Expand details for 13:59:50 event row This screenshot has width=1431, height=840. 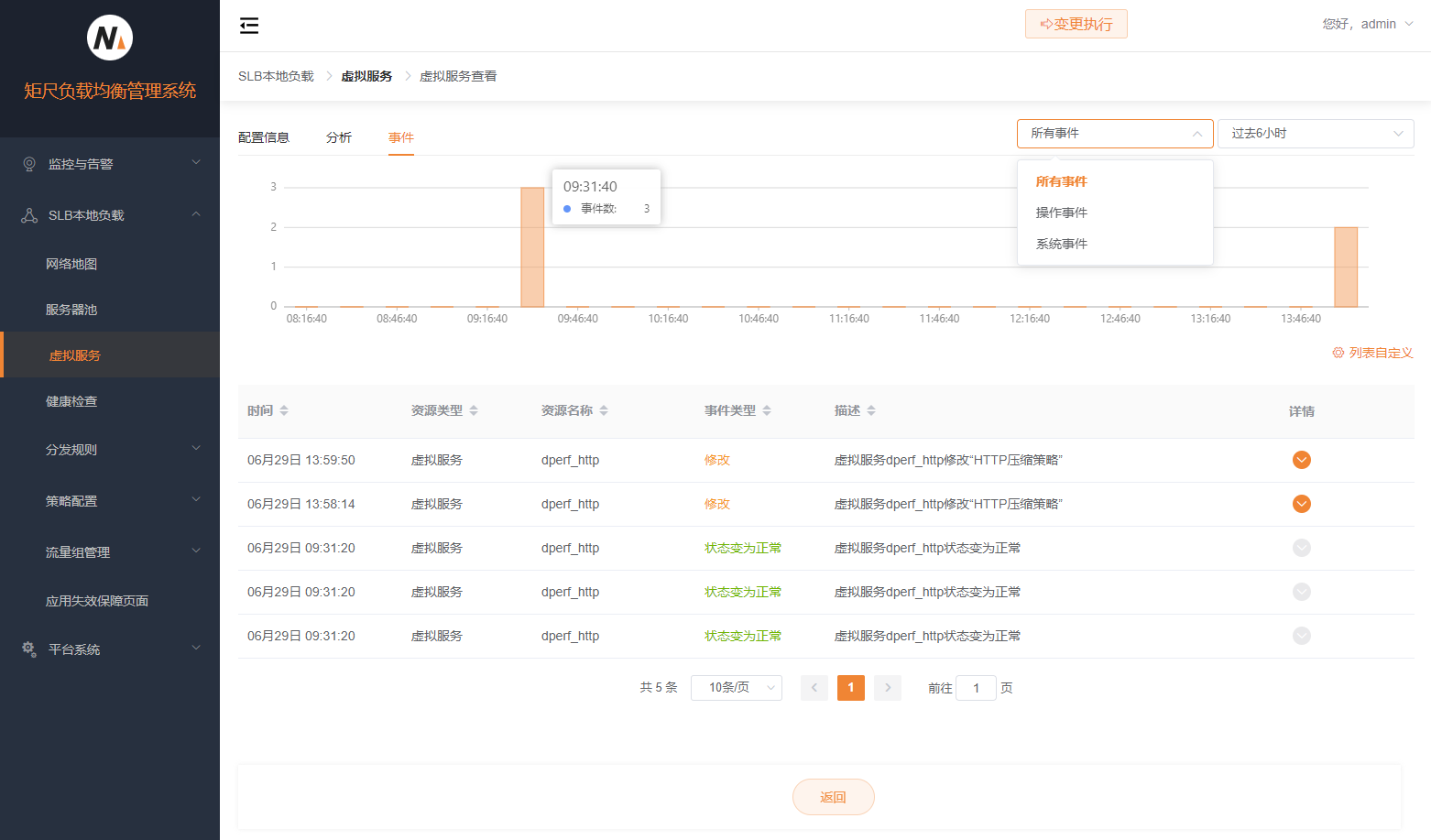coord(1301,460)
